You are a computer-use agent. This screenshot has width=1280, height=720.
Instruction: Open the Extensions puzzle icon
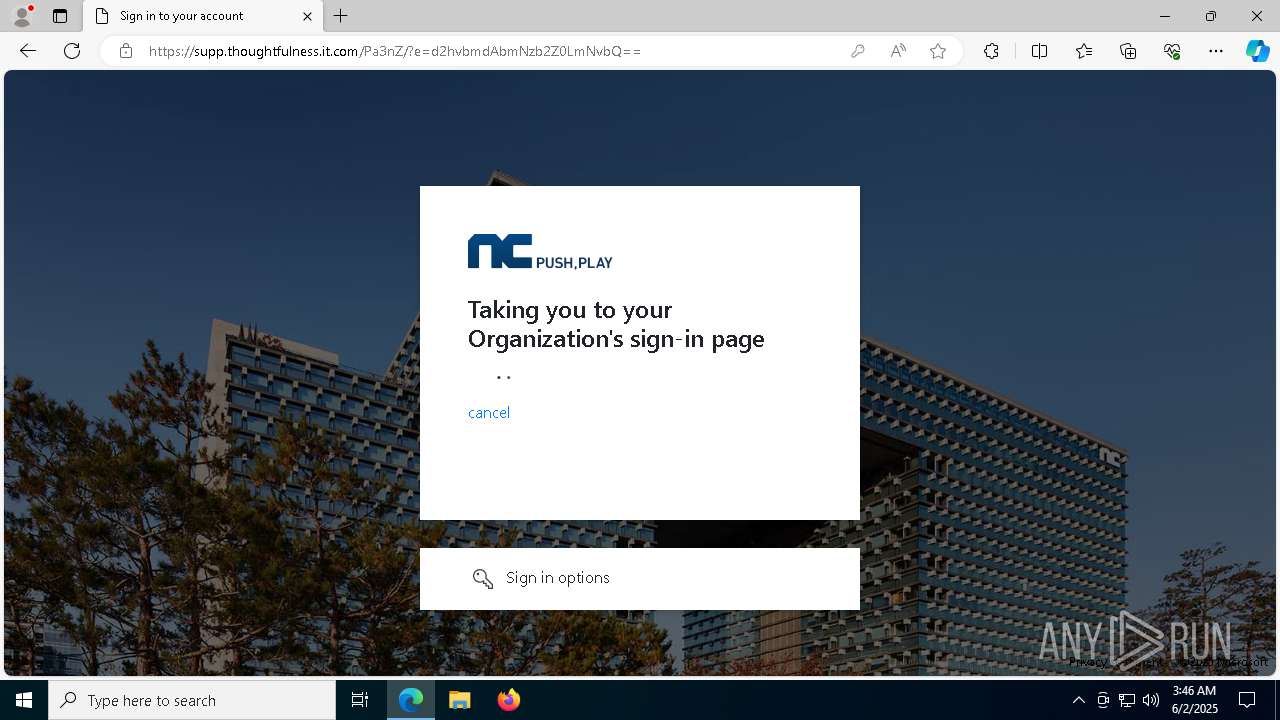(991, 51)
